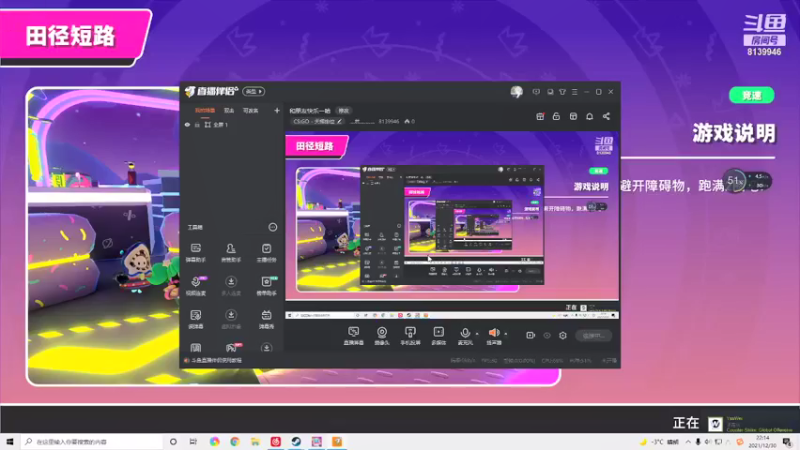Mute the 麦克风 microphone

465,336
